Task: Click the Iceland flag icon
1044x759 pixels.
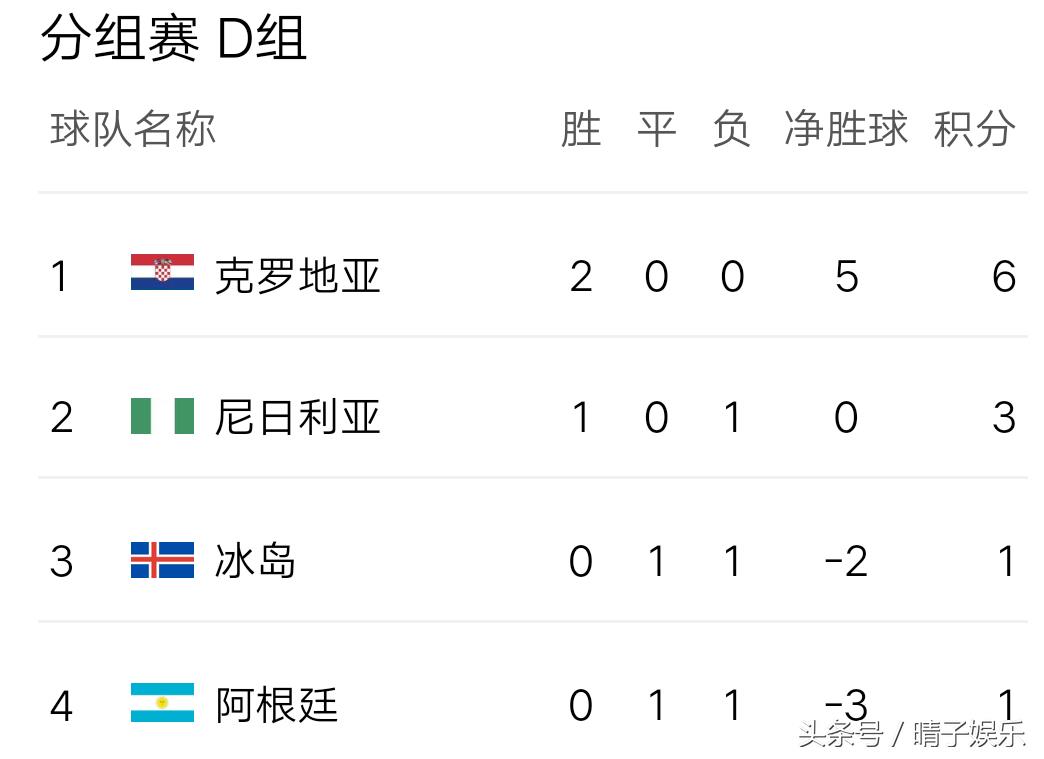Action: point(162,560)
